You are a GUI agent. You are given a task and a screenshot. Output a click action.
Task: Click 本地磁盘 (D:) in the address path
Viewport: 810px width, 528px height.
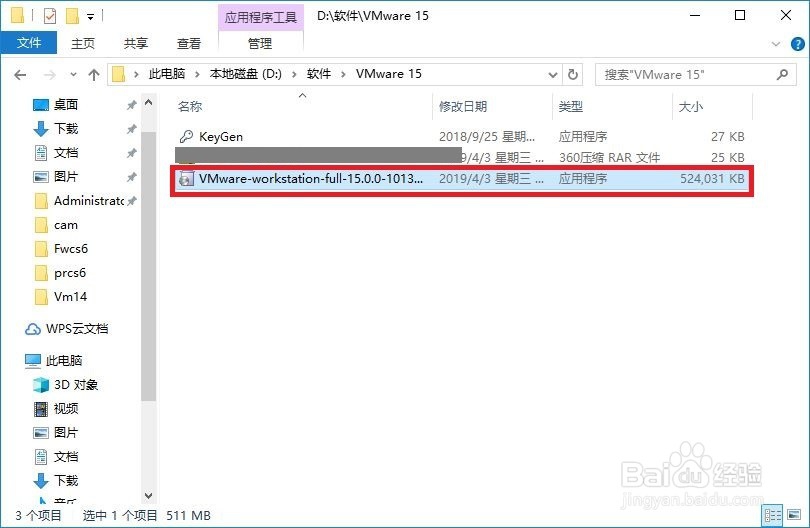245,74
